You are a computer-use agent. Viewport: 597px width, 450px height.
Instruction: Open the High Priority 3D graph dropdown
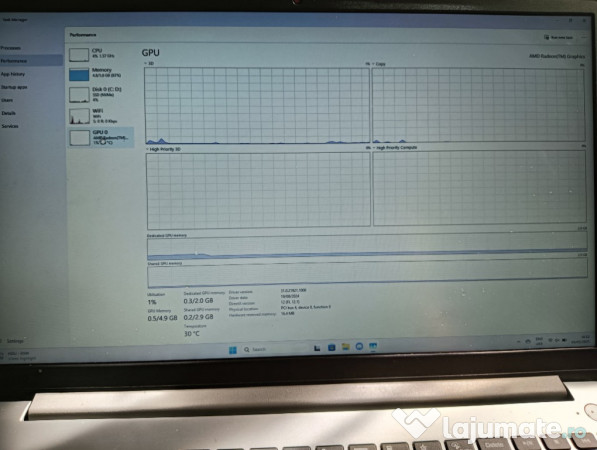click(147, 149)
